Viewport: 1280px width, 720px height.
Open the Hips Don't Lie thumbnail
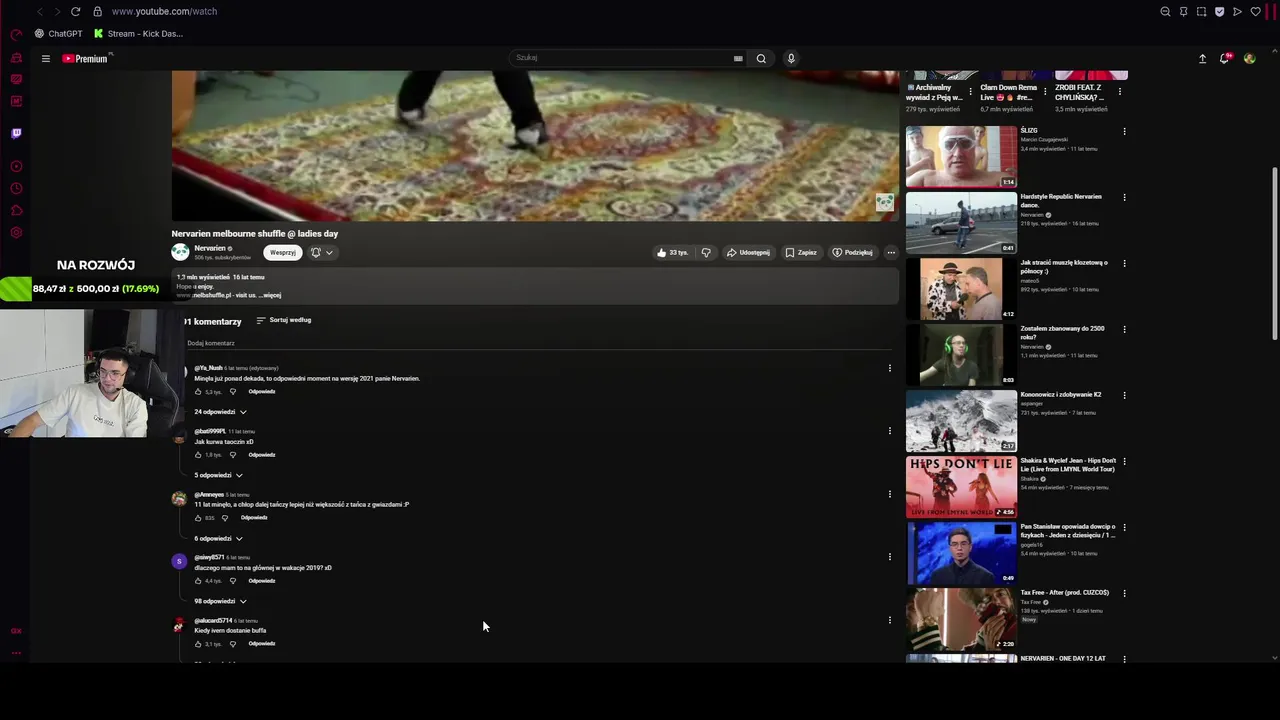961,487
